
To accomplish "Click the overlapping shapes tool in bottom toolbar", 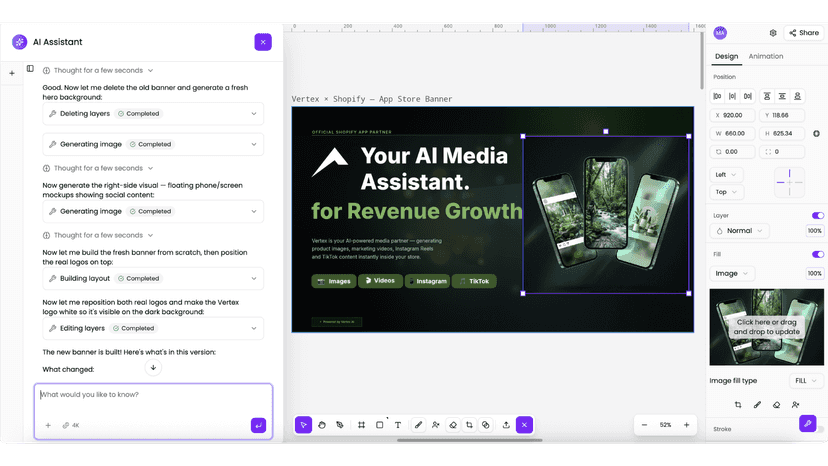I will point(486,425).
